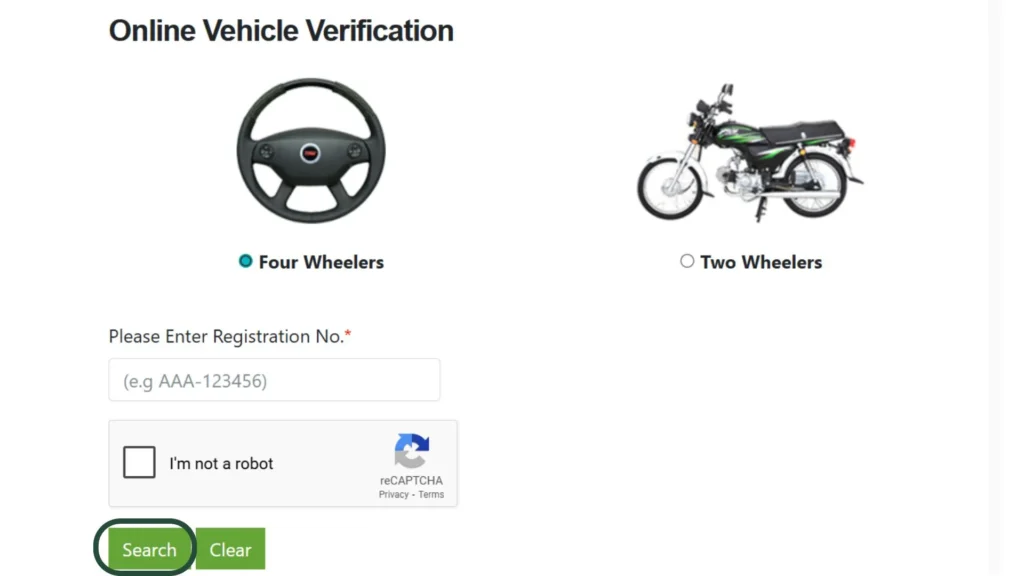Open the reCAPTCHA Terms link
The width and height of the screenshot is (1024, 576).
click(430, 494)
